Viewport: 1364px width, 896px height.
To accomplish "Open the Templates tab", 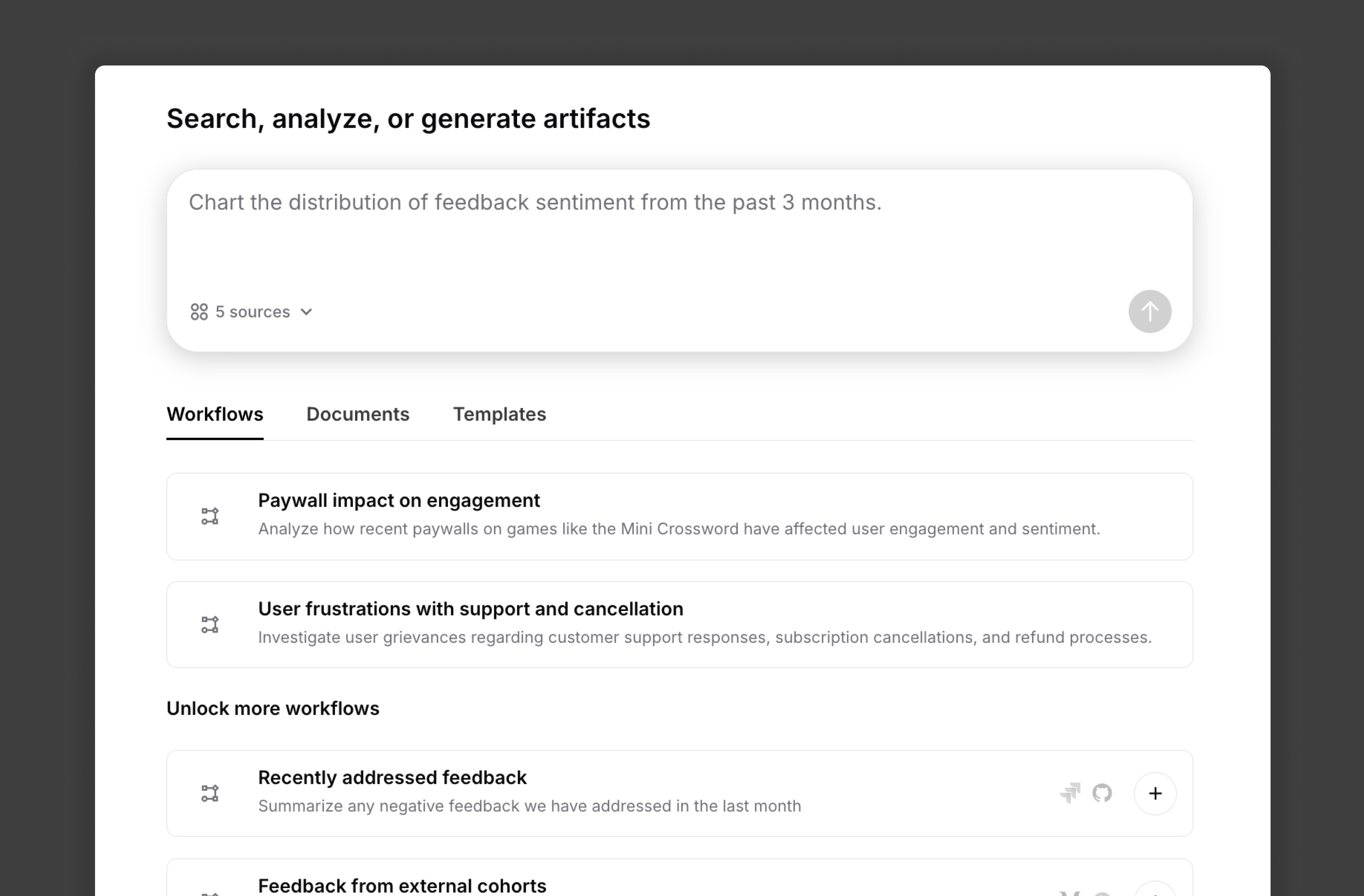I will tap(499, 414).
